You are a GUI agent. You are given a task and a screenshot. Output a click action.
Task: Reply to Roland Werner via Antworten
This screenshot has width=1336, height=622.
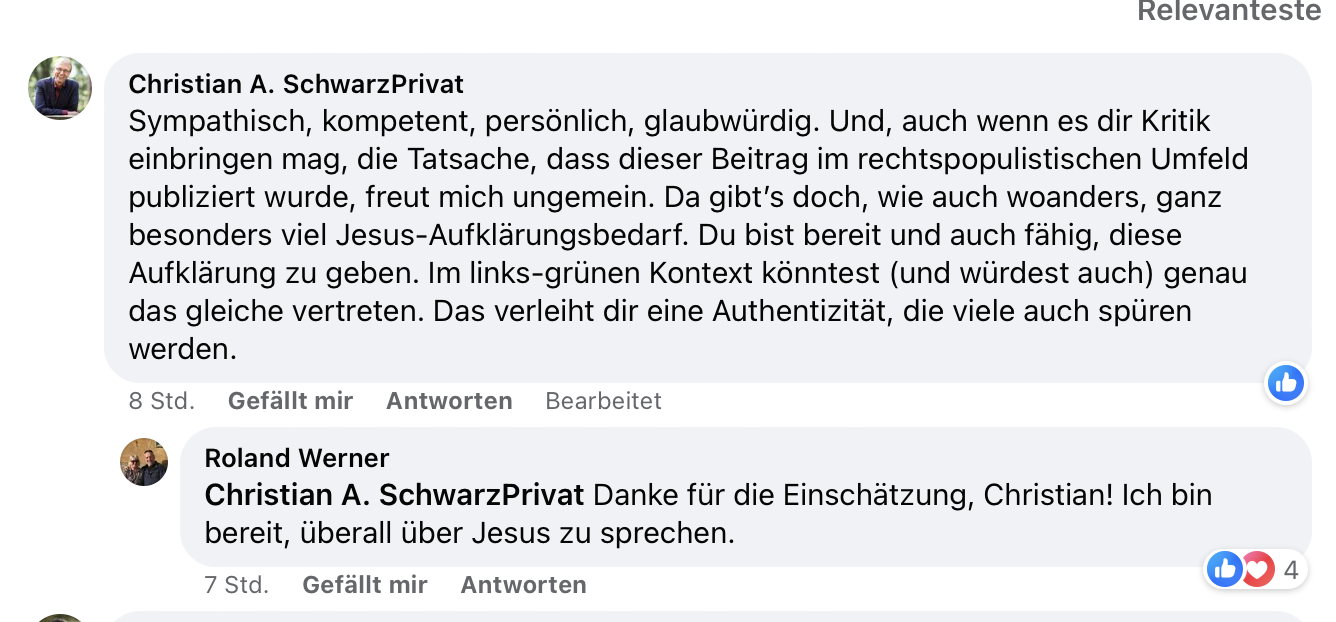[523, 585]
